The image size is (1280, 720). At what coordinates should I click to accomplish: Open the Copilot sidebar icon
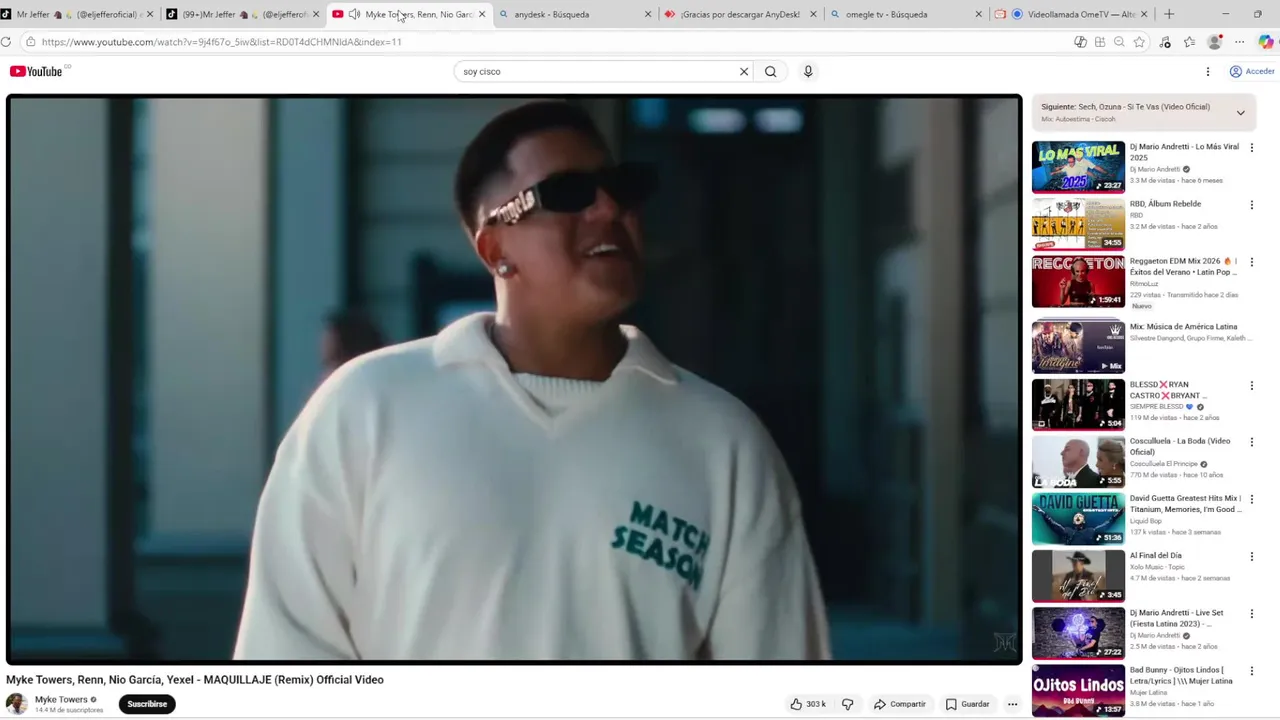coord(1266,42)
